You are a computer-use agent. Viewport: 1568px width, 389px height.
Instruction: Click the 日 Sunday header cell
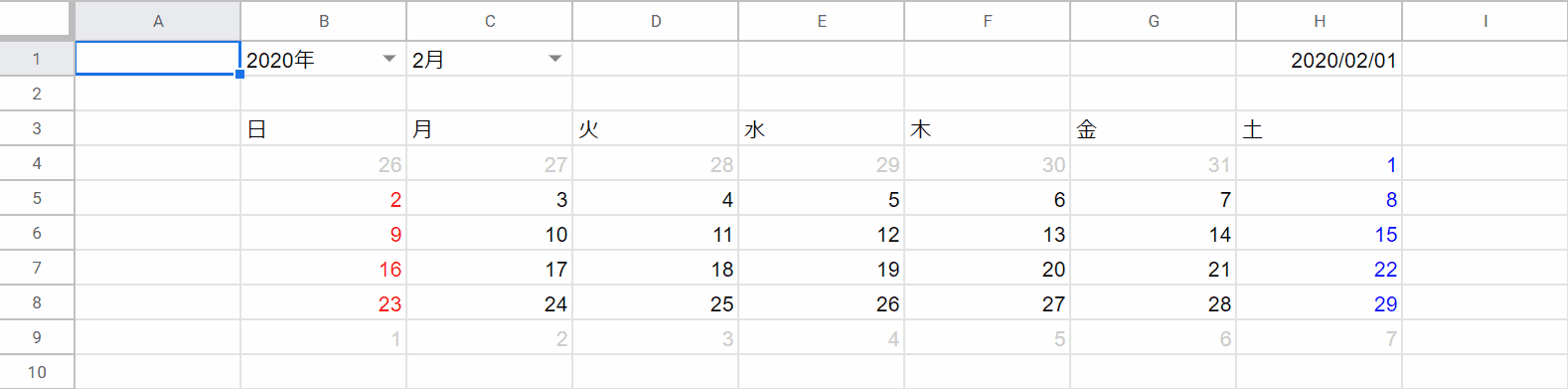(x=323, y=128)
